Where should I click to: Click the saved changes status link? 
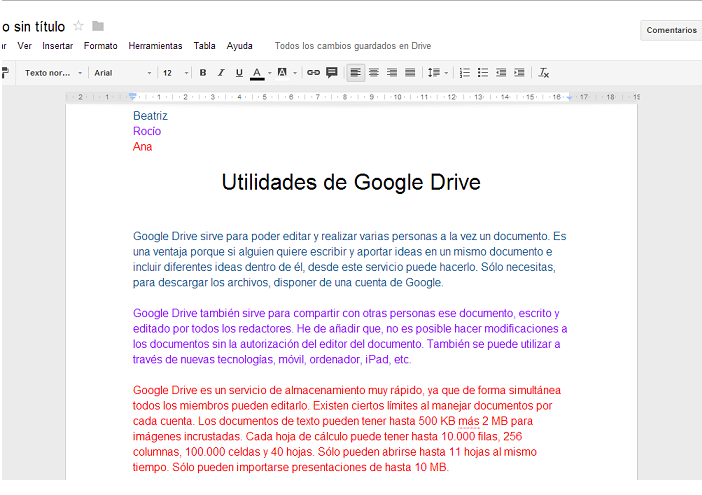(x=352, y=46)
